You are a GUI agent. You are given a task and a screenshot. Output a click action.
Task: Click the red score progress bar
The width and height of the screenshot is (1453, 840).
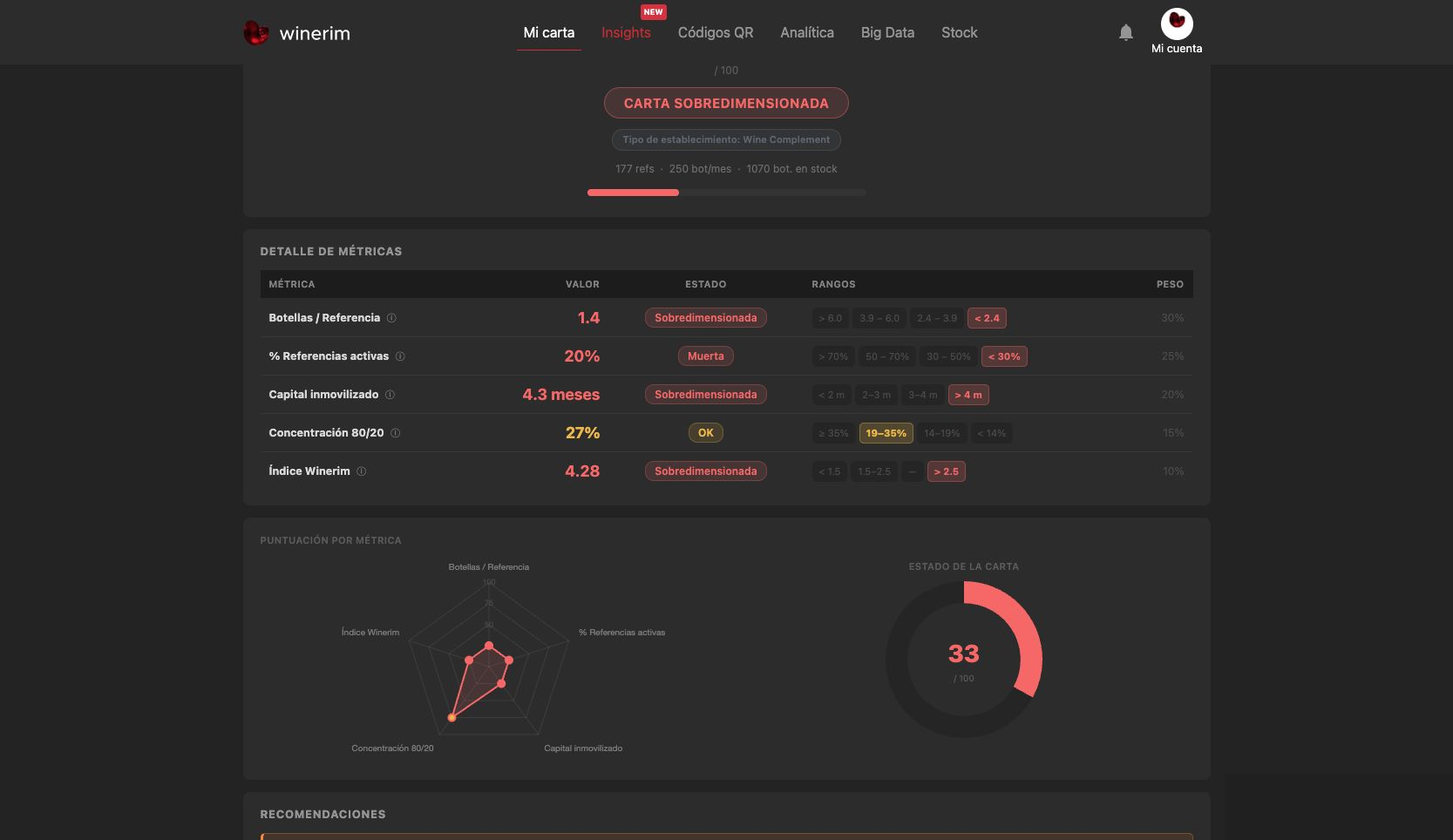point(634,193)
